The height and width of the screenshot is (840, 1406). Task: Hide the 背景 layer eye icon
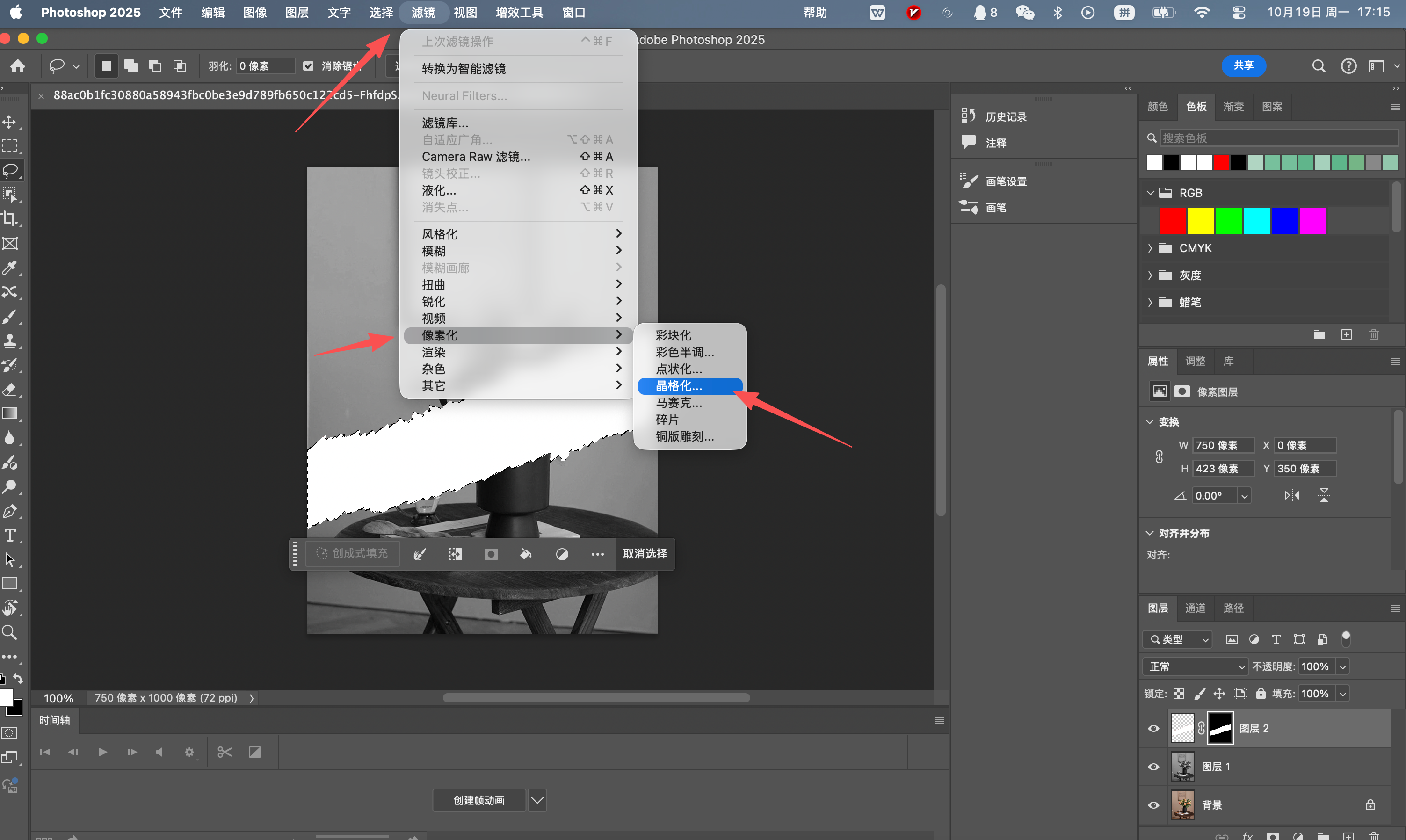click(x=1153, y=805)
